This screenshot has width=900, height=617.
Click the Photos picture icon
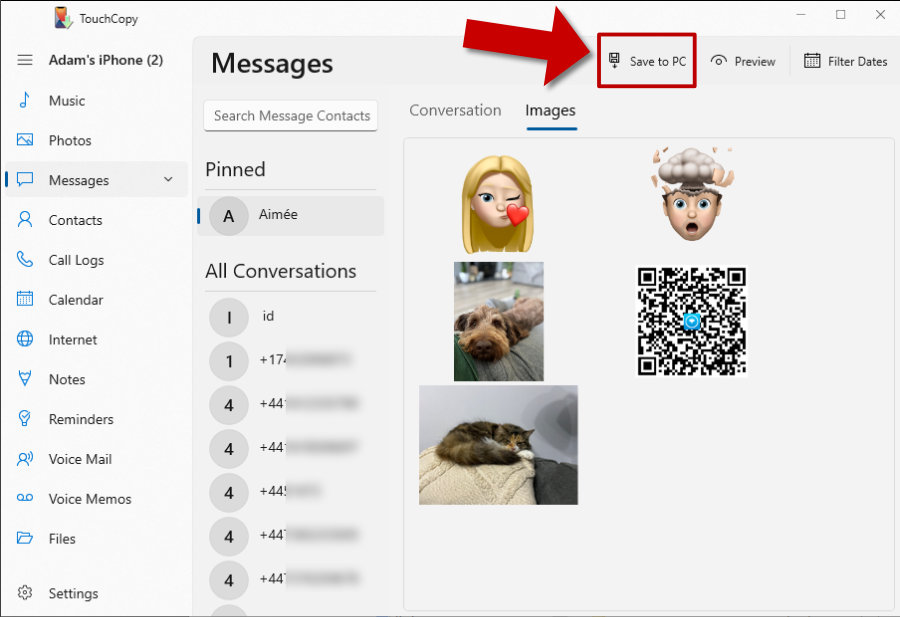coord(25,140)
